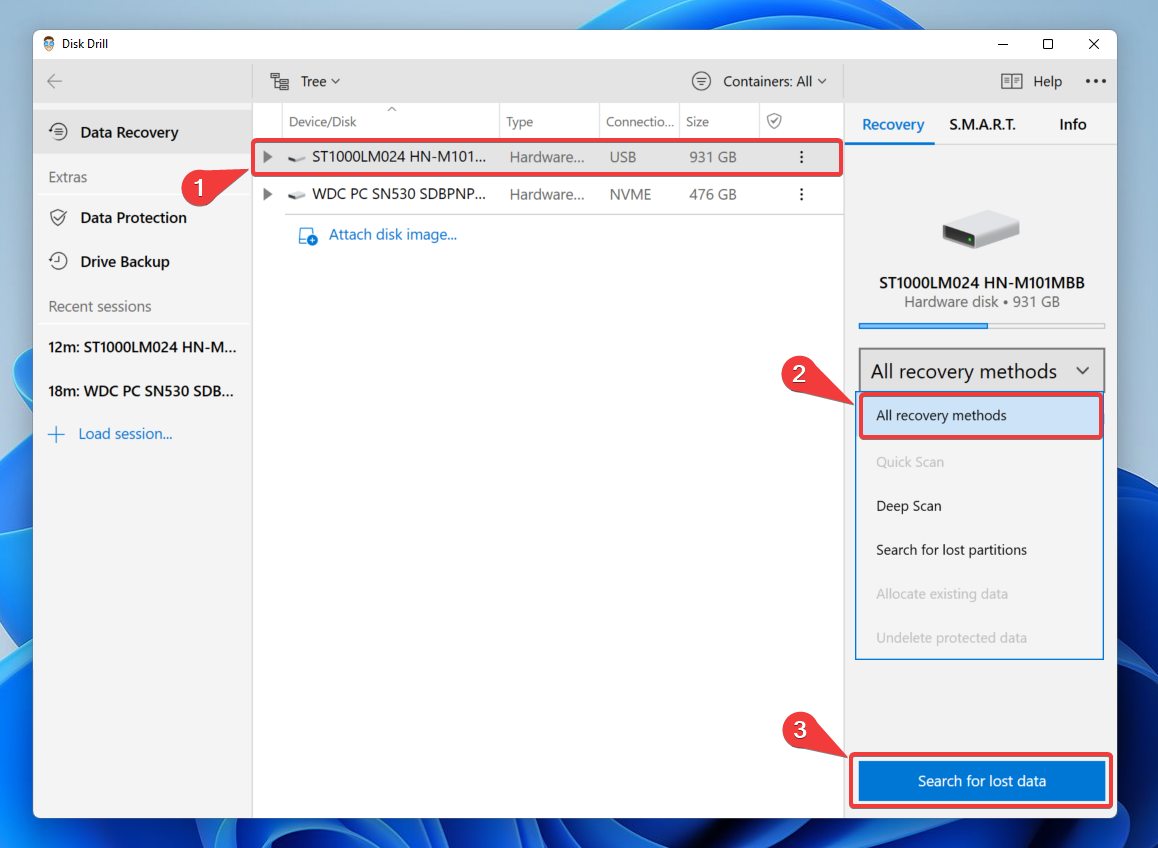
Task: Click the back arrow icon
Action: pyautogui.click(x=55, y=82)
